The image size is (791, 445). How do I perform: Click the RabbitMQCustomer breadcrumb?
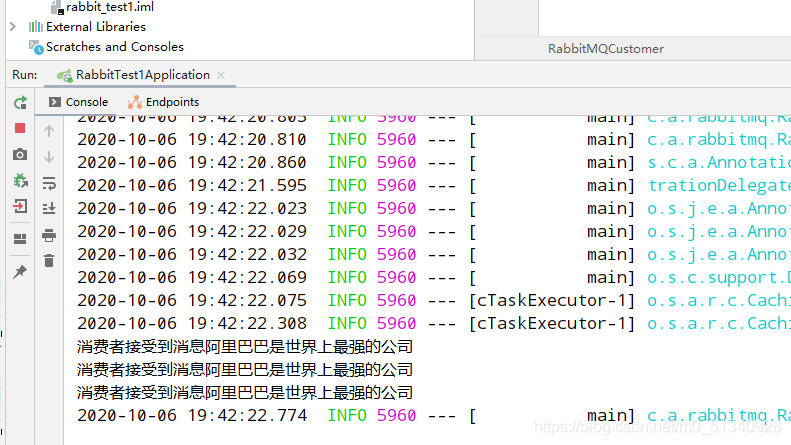(606, 49)
